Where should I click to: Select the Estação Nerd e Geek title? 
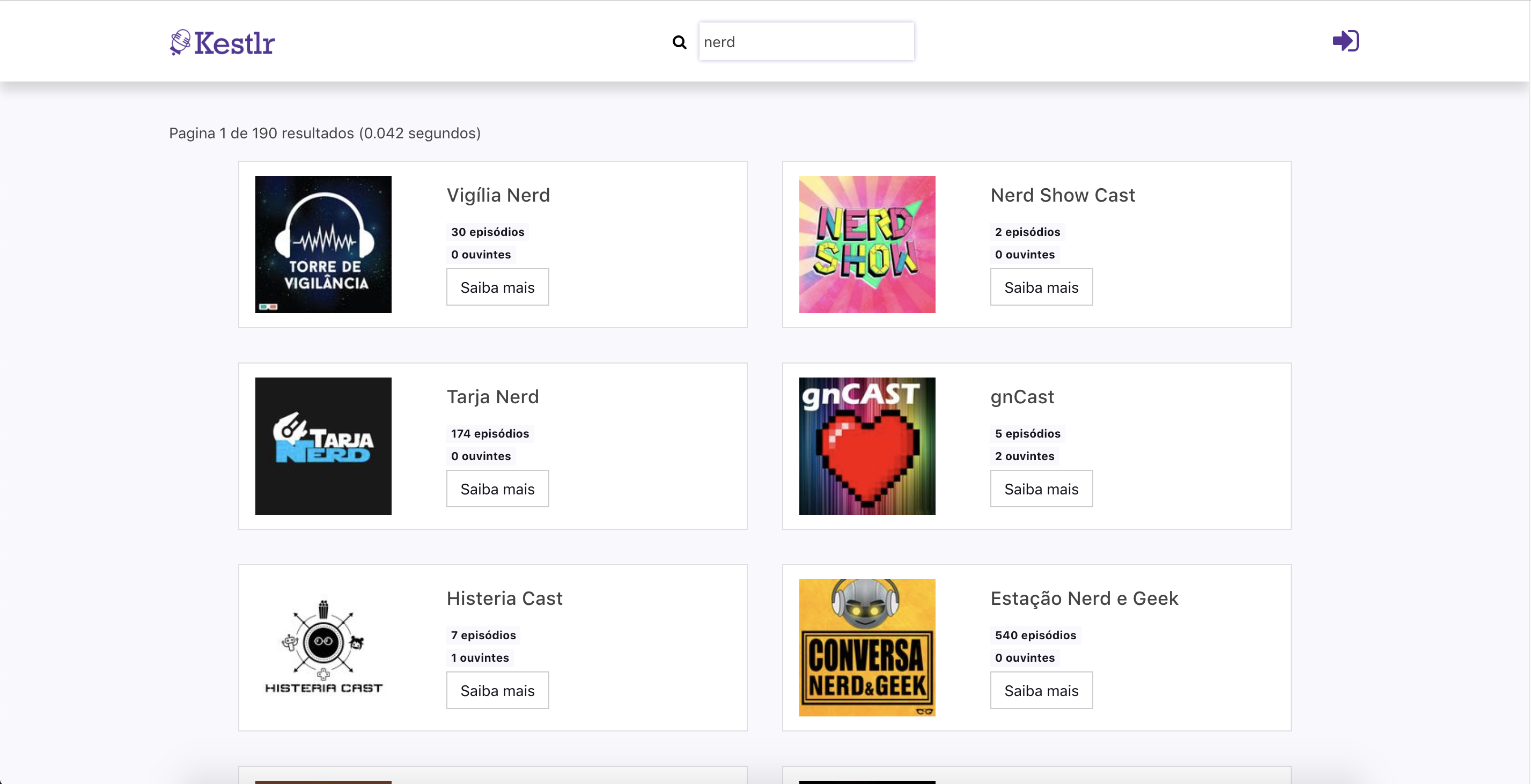click(x=1084, y=598)
